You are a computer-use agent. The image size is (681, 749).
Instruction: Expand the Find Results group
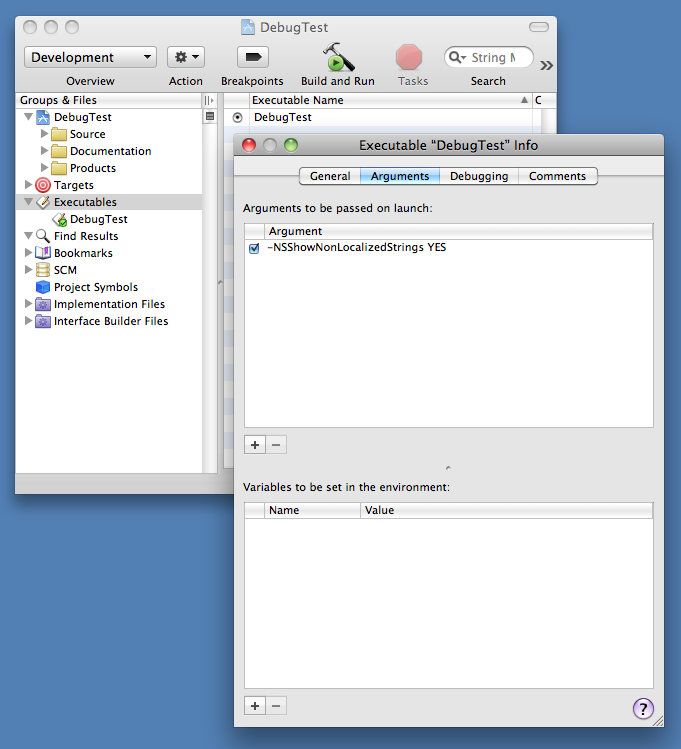click(28, 236)
